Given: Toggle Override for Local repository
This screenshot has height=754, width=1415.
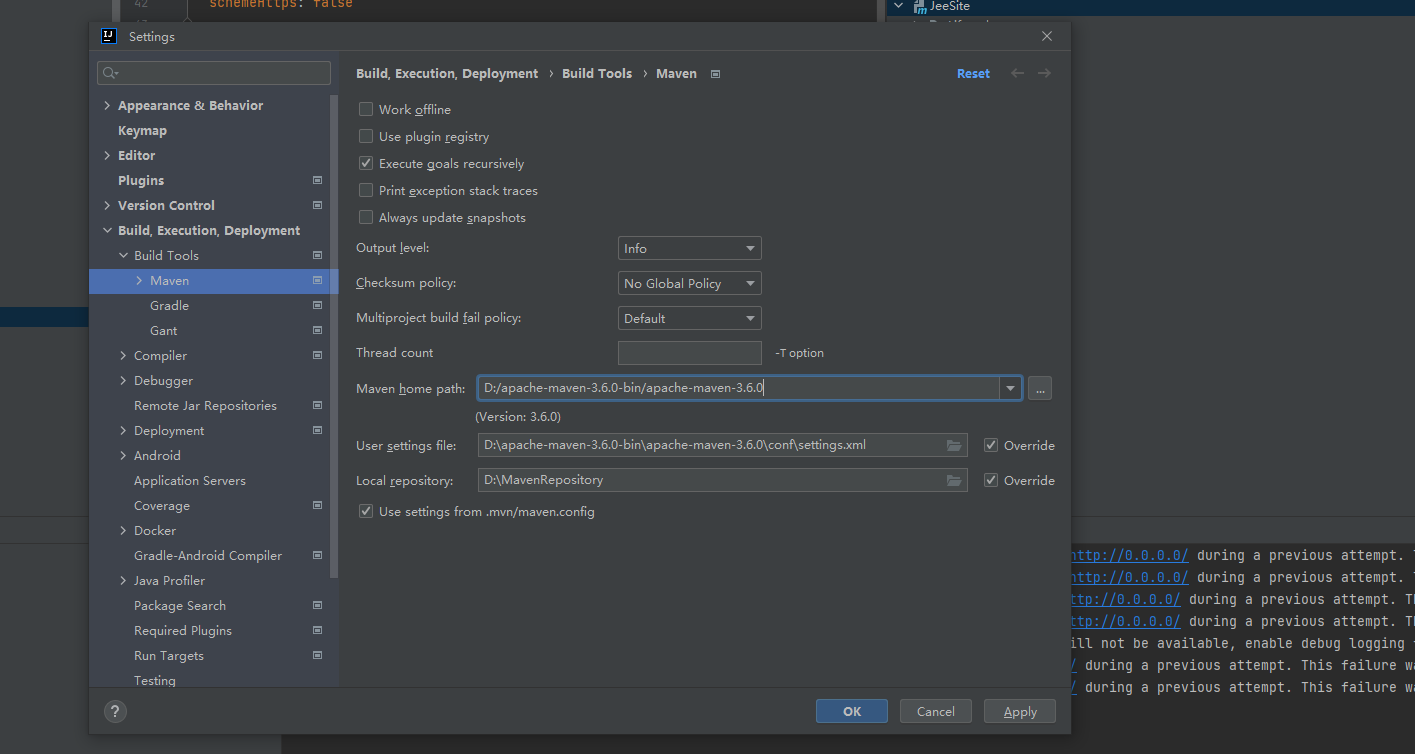Looking at the screenshot, I should click(x=991, y=481).
